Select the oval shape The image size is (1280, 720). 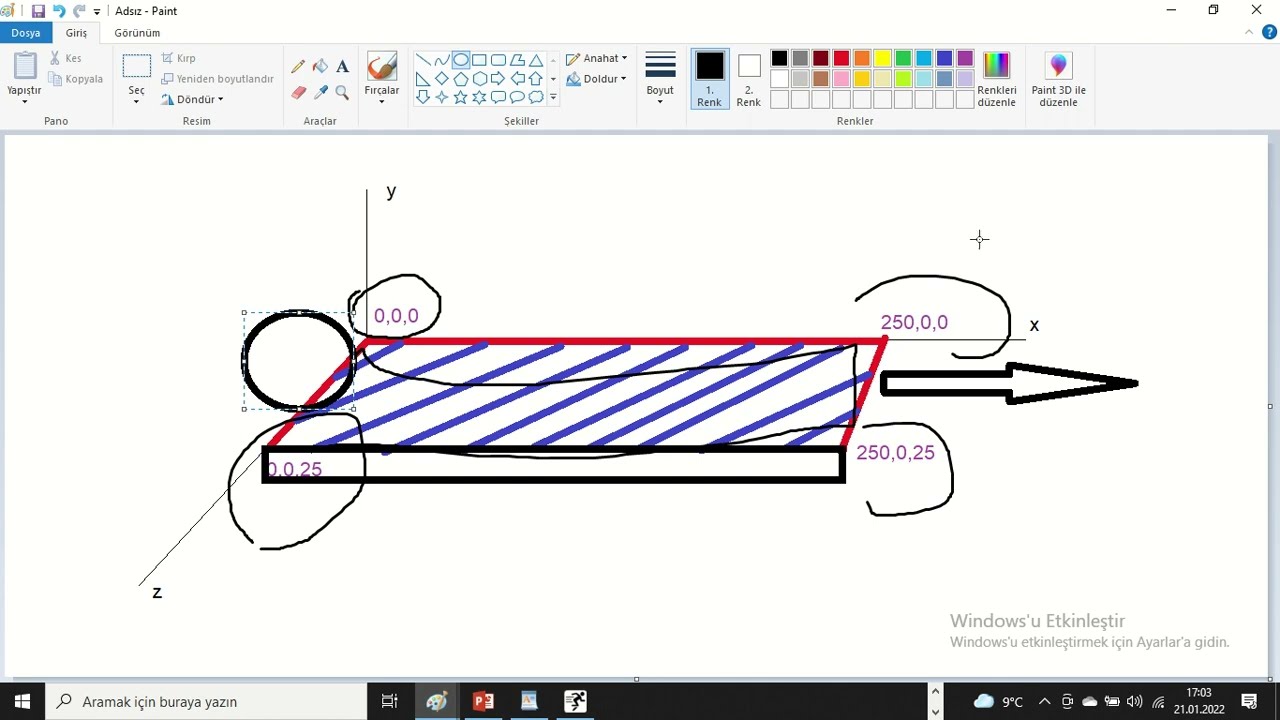(x=460, y=60)
